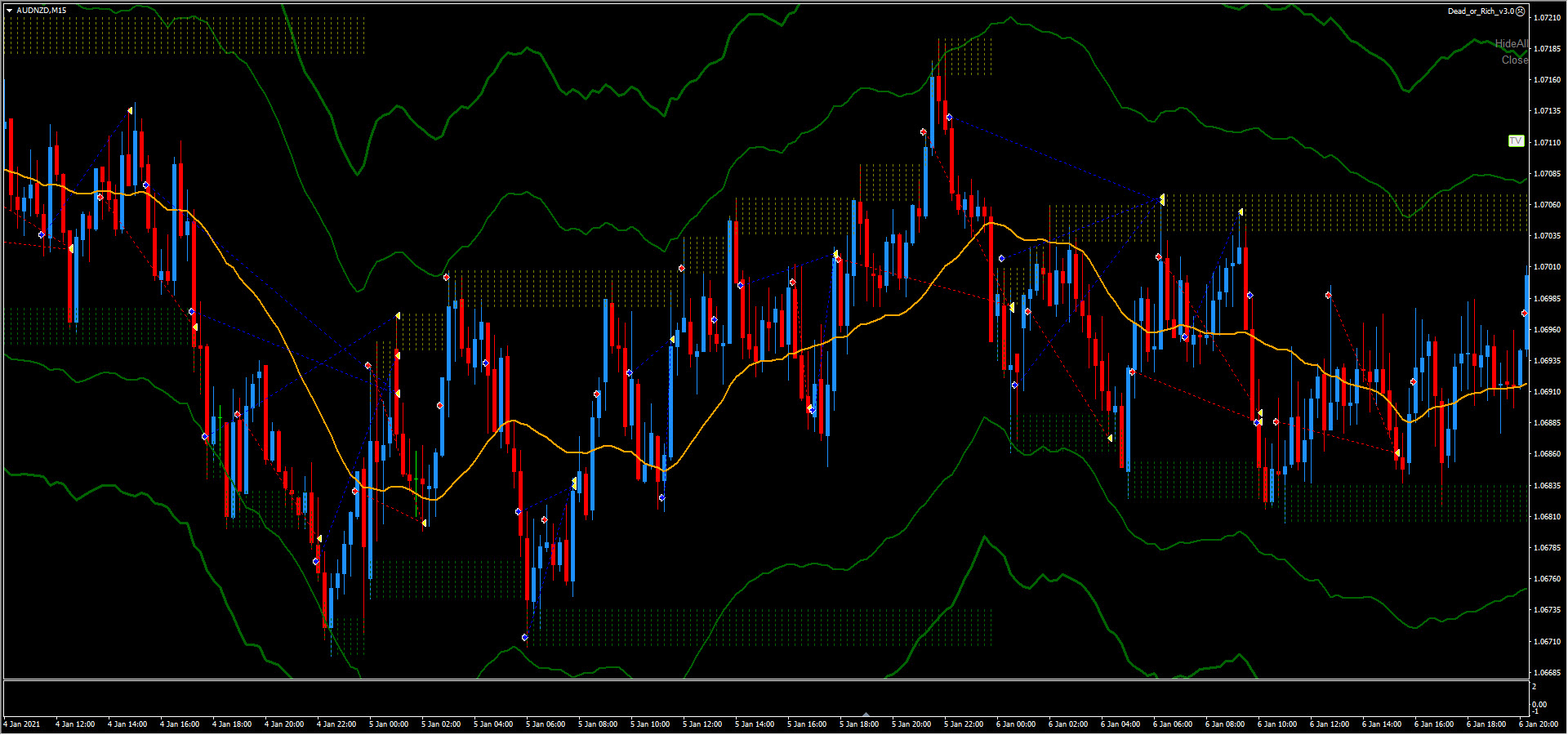Click the 6 Jan 12:00 time label
The image size is (1568, 735).
[x=1330, y=724]
